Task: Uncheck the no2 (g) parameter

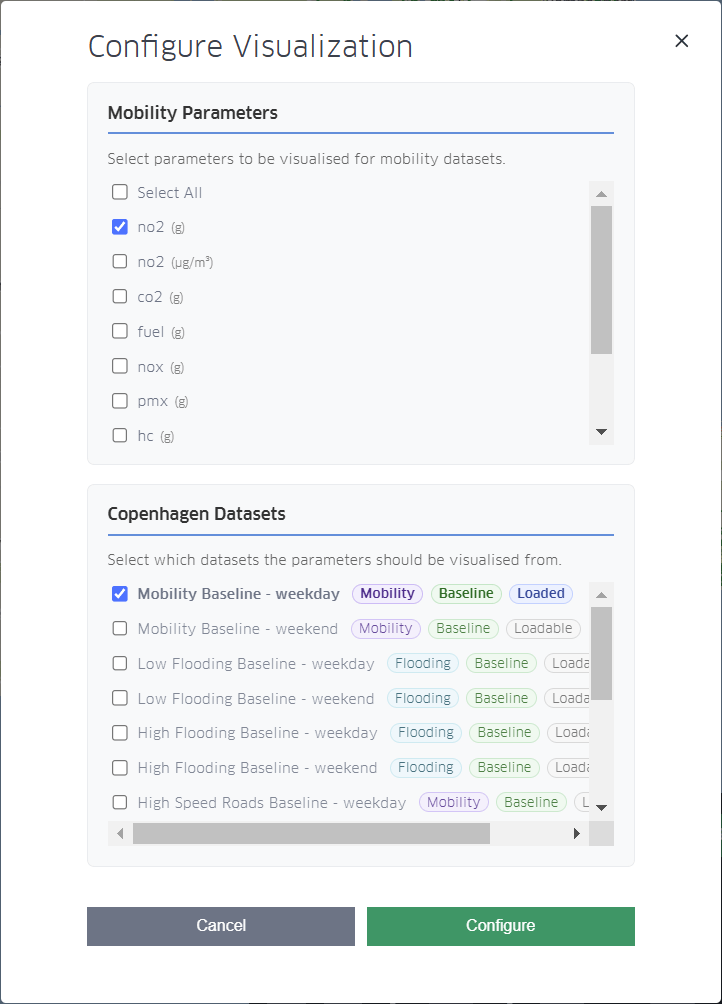Action: [x=120, y=227]
